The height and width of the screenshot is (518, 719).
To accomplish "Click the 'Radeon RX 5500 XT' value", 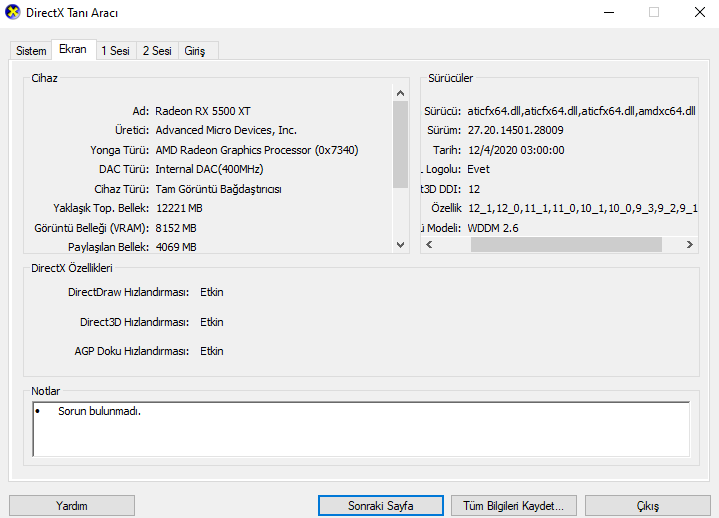I will click(203, 111).
